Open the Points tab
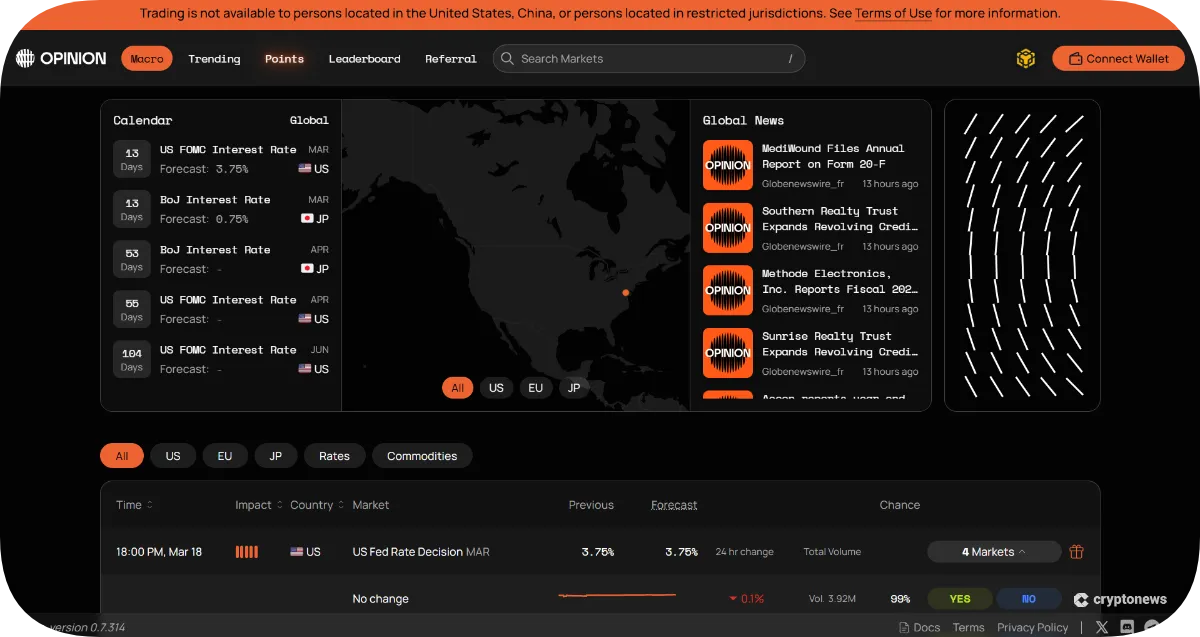1200x637 pixels. coord(284,59)
